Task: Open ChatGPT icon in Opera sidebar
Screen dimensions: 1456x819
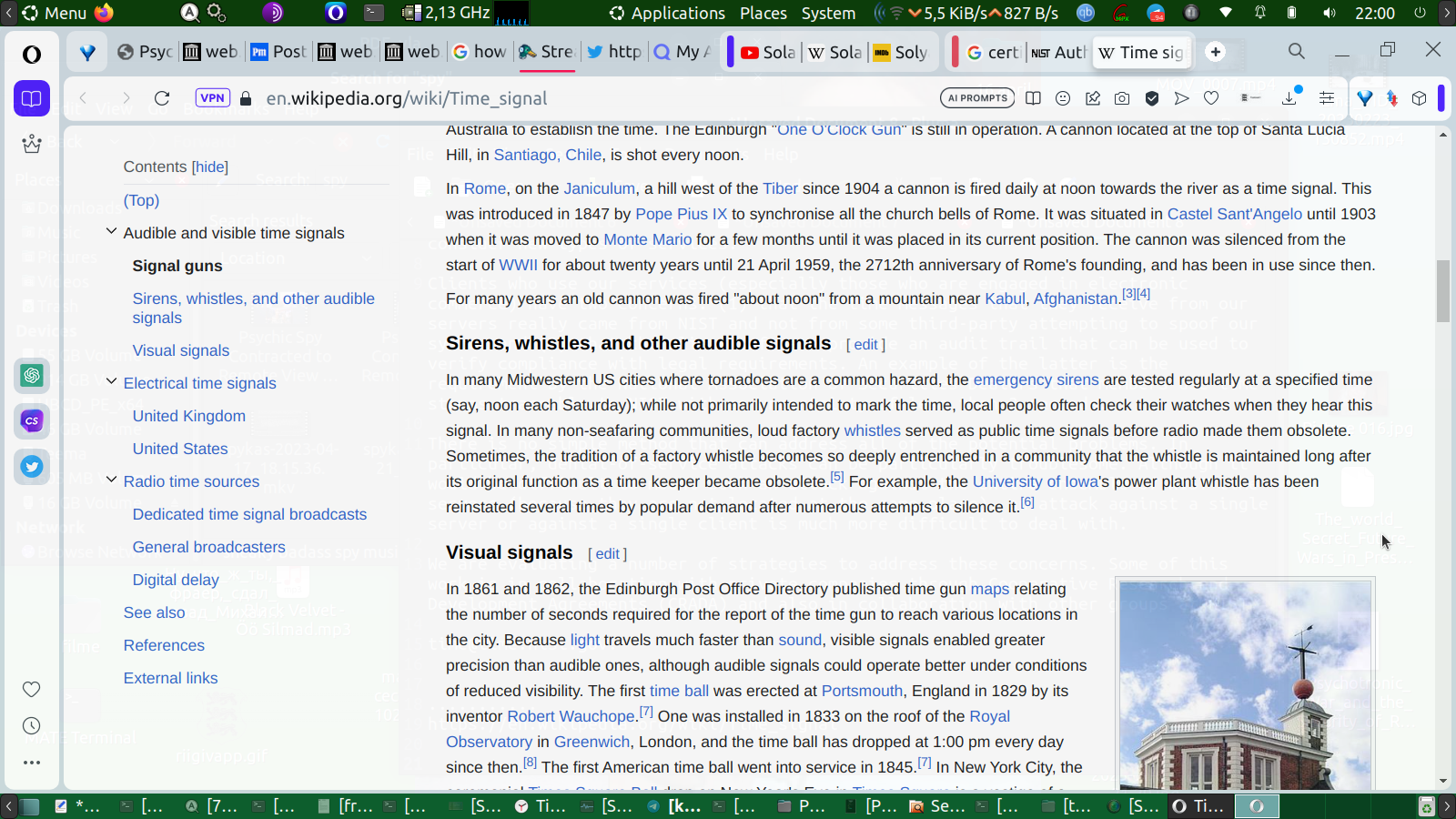Action: tap(32, 375)
